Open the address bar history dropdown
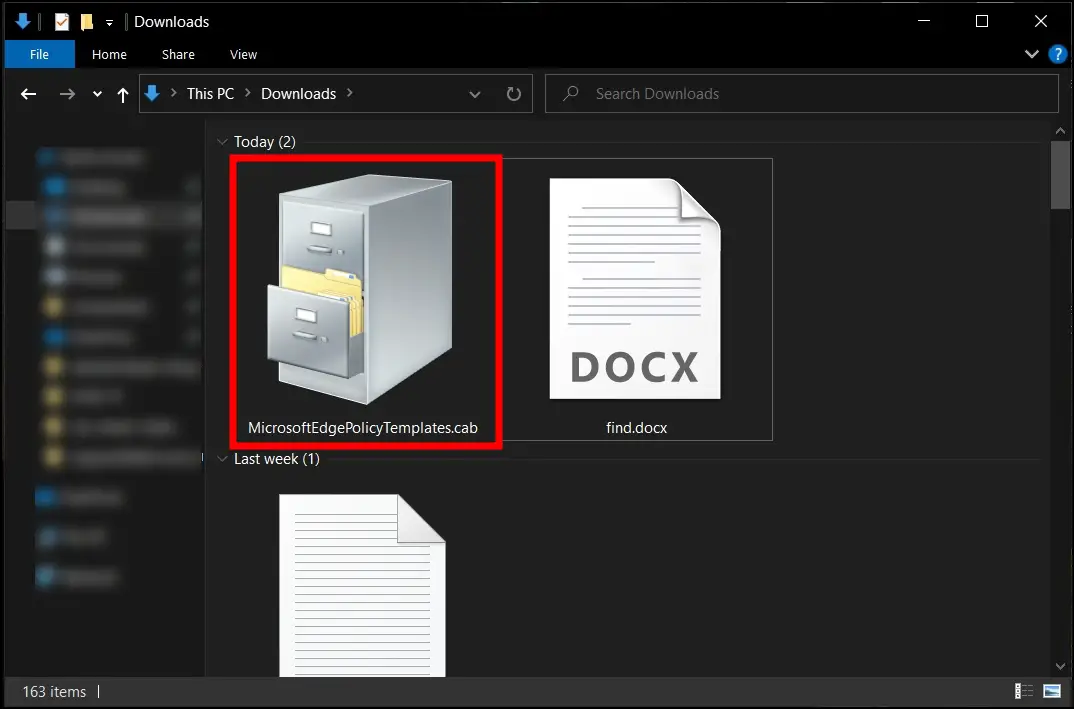 pyautogui.click(x=475, y=94)
